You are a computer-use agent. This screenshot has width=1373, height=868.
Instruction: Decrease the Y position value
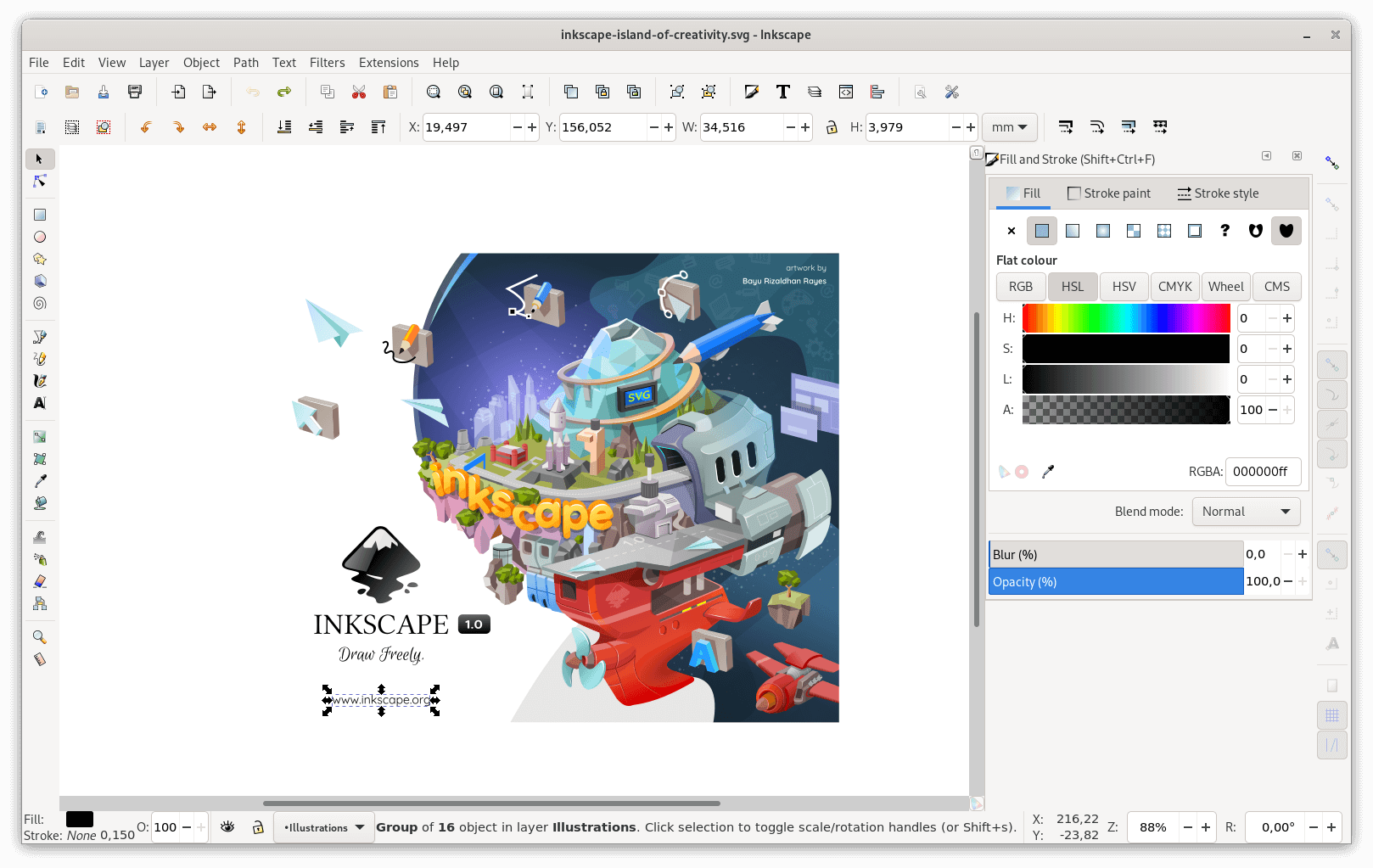pos(654,127)
